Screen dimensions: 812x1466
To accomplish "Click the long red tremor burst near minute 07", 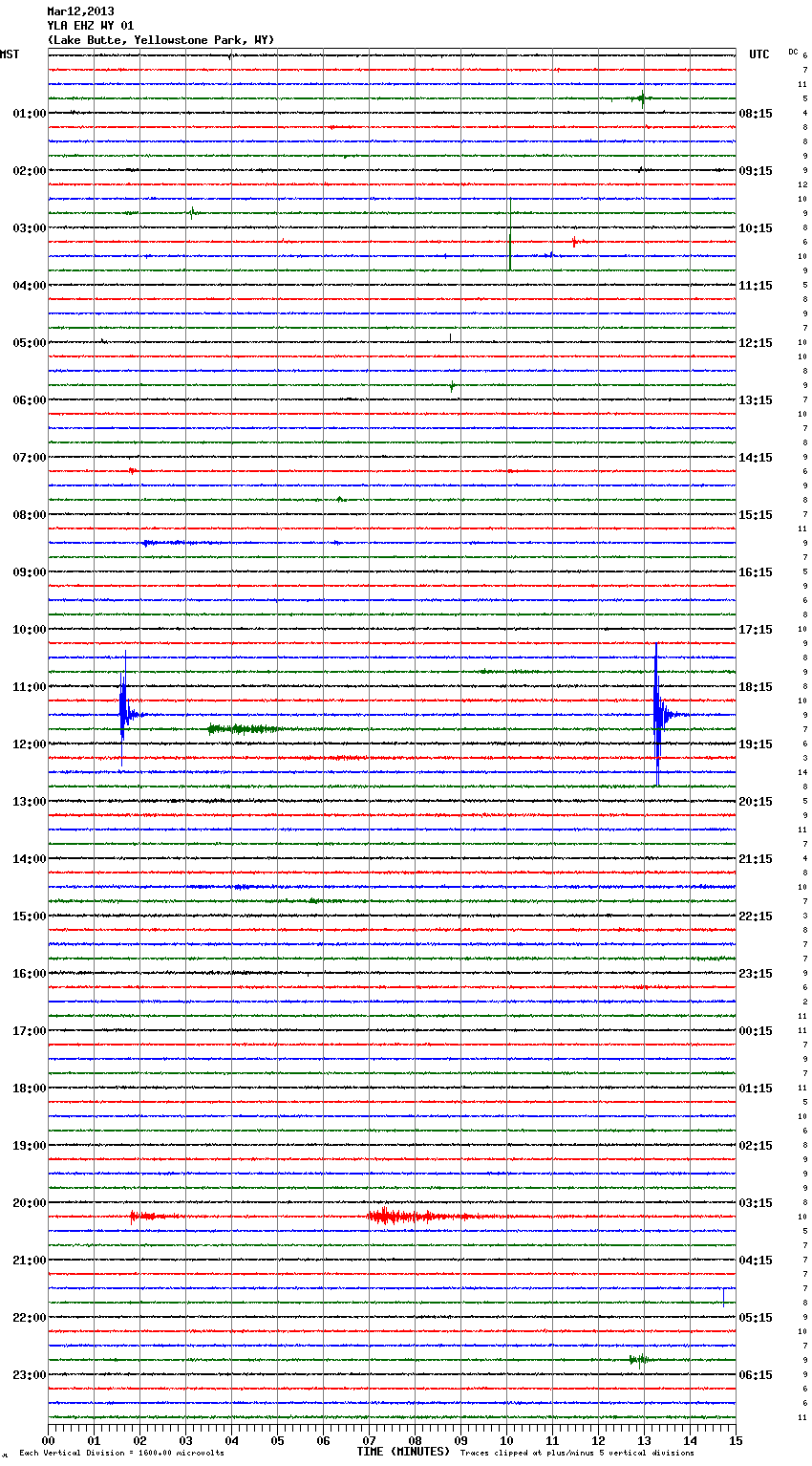I will tap(411, 1217).
